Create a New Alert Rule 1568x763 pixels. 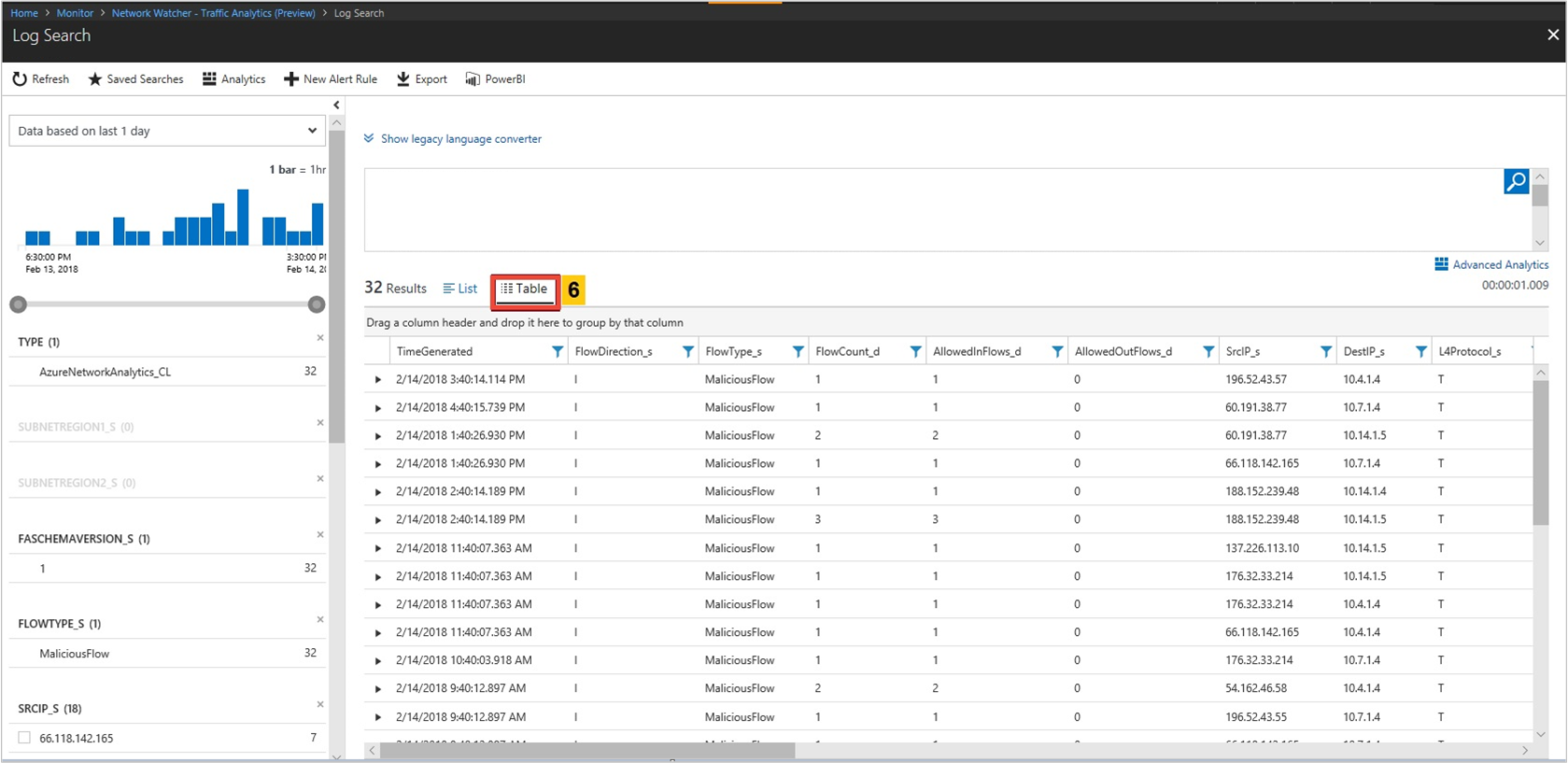[x=331, y=79]
